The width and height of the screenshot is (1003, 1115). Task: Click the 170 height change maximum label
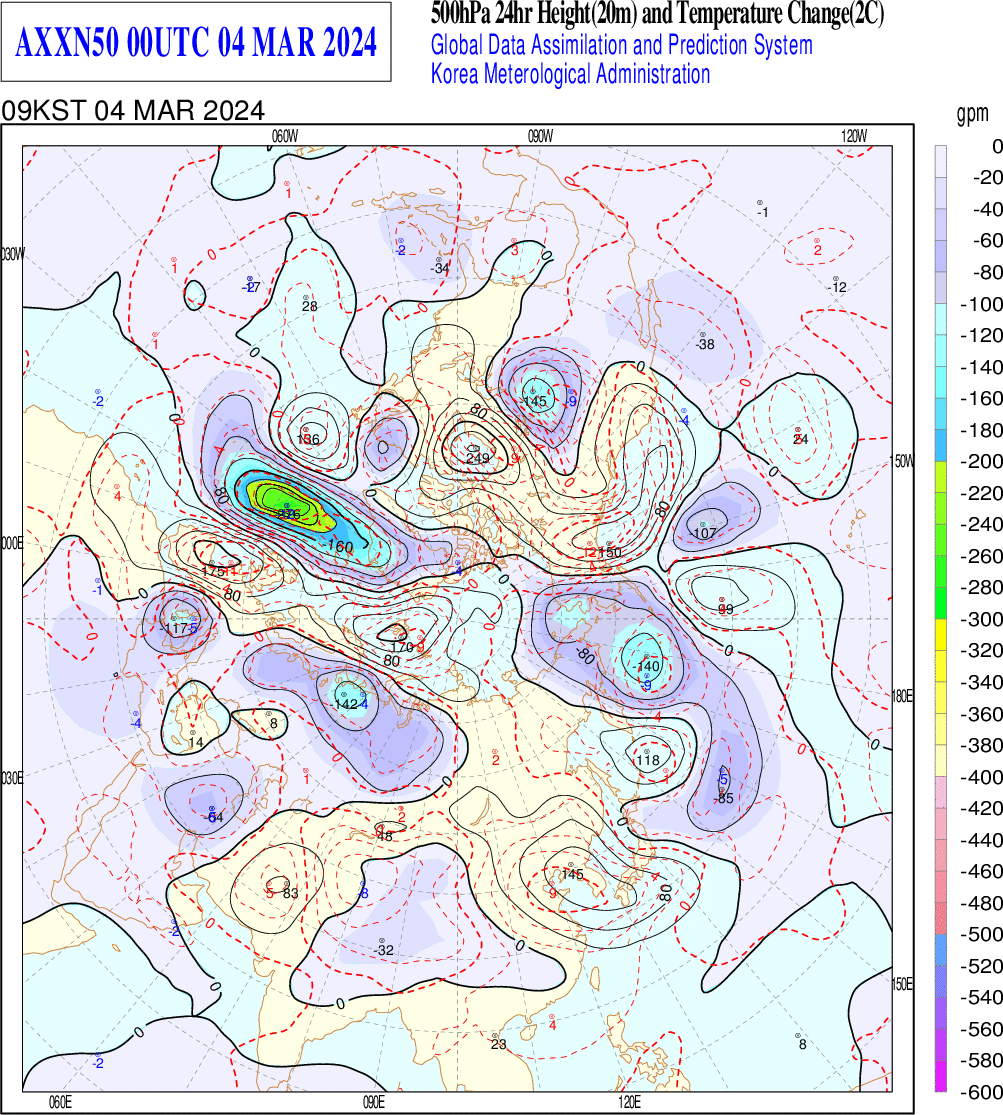pyautogui.click(x=402, y=647)
